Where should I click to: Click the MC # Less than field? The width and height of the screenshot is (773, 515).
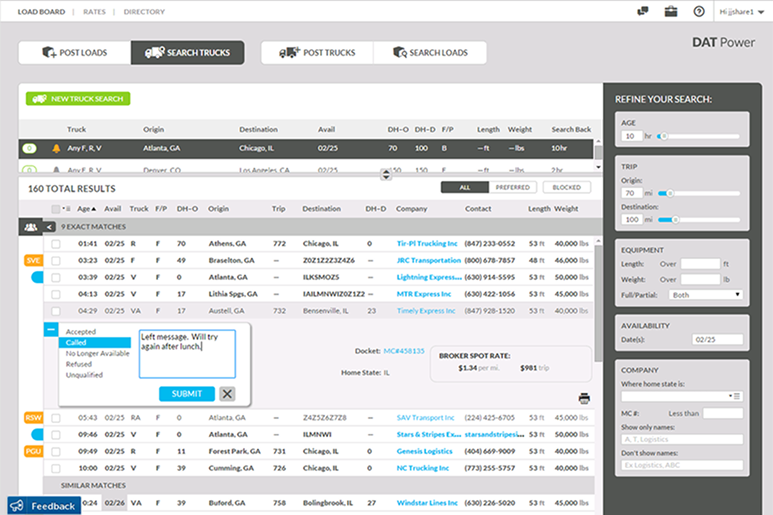pyautogui.click(x=723, y=413)
